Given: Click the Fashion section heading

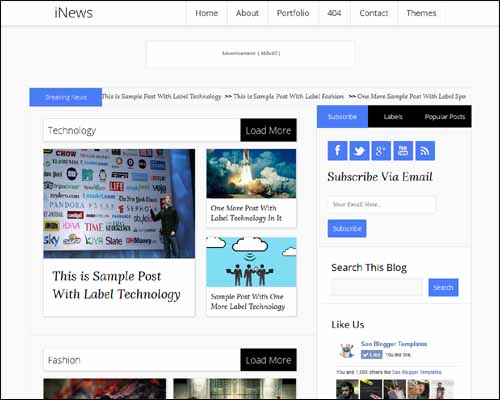Looking at the screenshot, I should pos(64,360).
